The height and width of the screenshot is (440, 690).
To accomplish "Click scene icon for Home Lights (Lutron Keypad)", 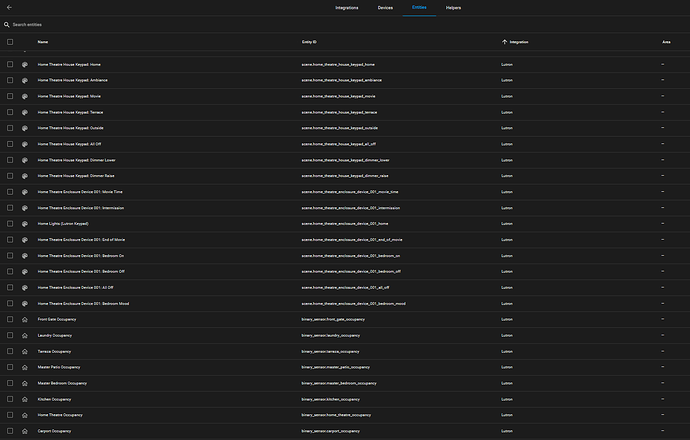I will [x=25, y=224].
